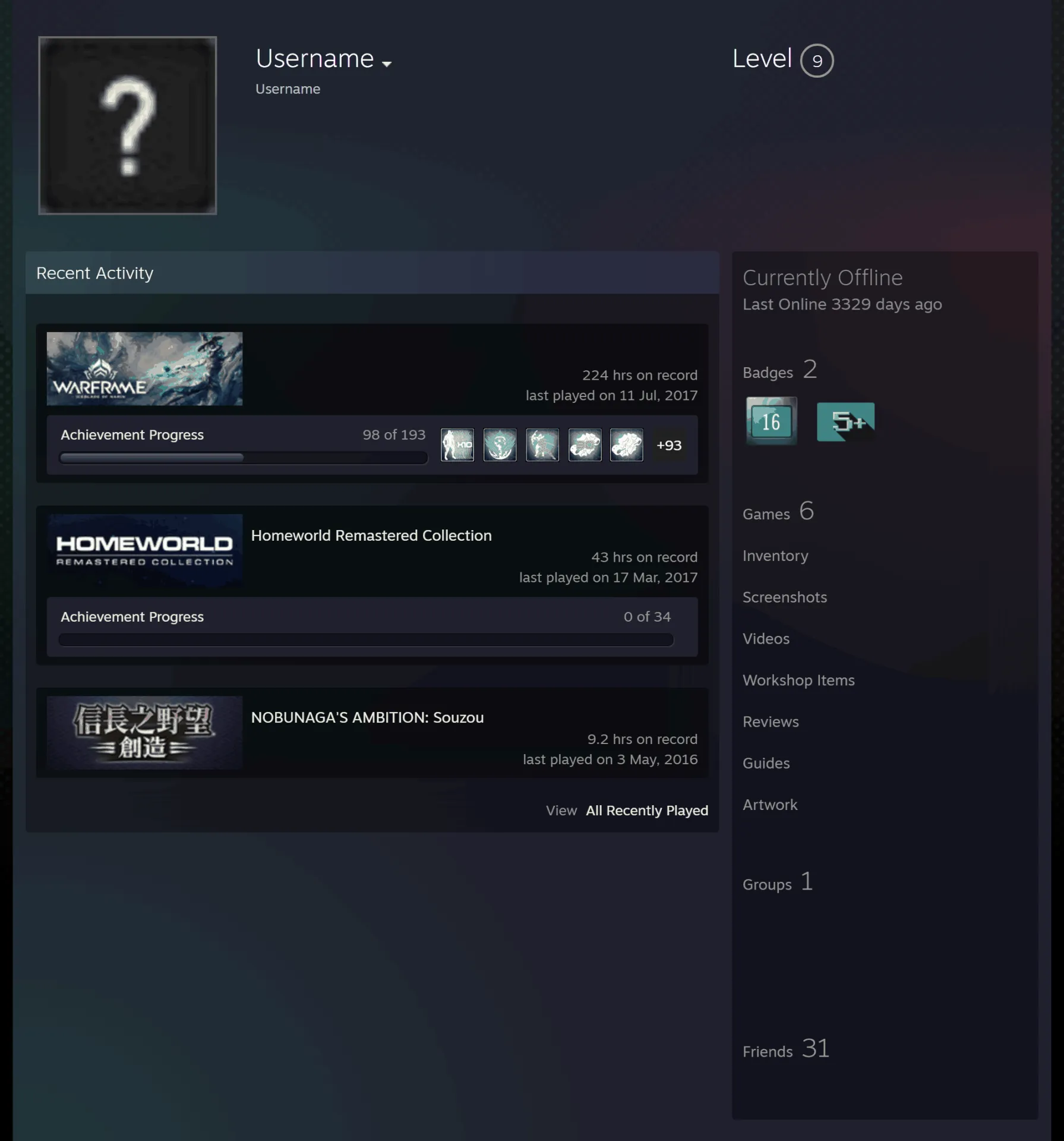Click 'Last Online 3329 days ago' text
1064x1141 pixels.
point(842,304)
